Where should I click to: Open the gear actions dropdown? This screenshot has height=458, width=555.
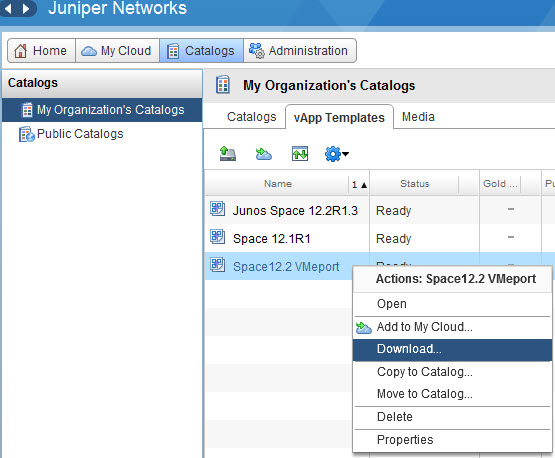click(x=337, y=154)
